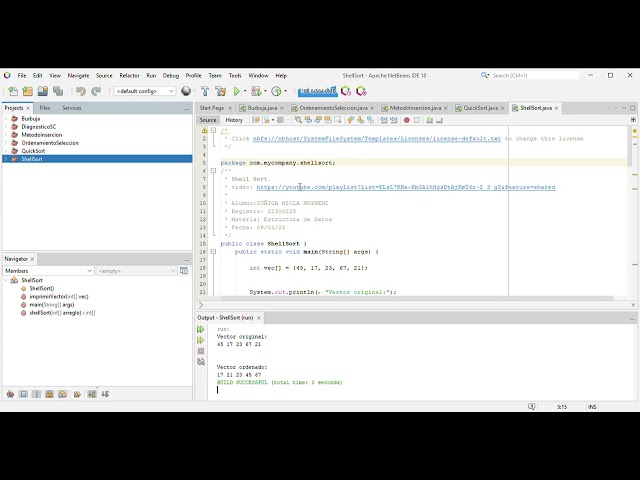
Task: Expand the Burbuja project node
Action: pyautogui.click(x=6, y=118)
